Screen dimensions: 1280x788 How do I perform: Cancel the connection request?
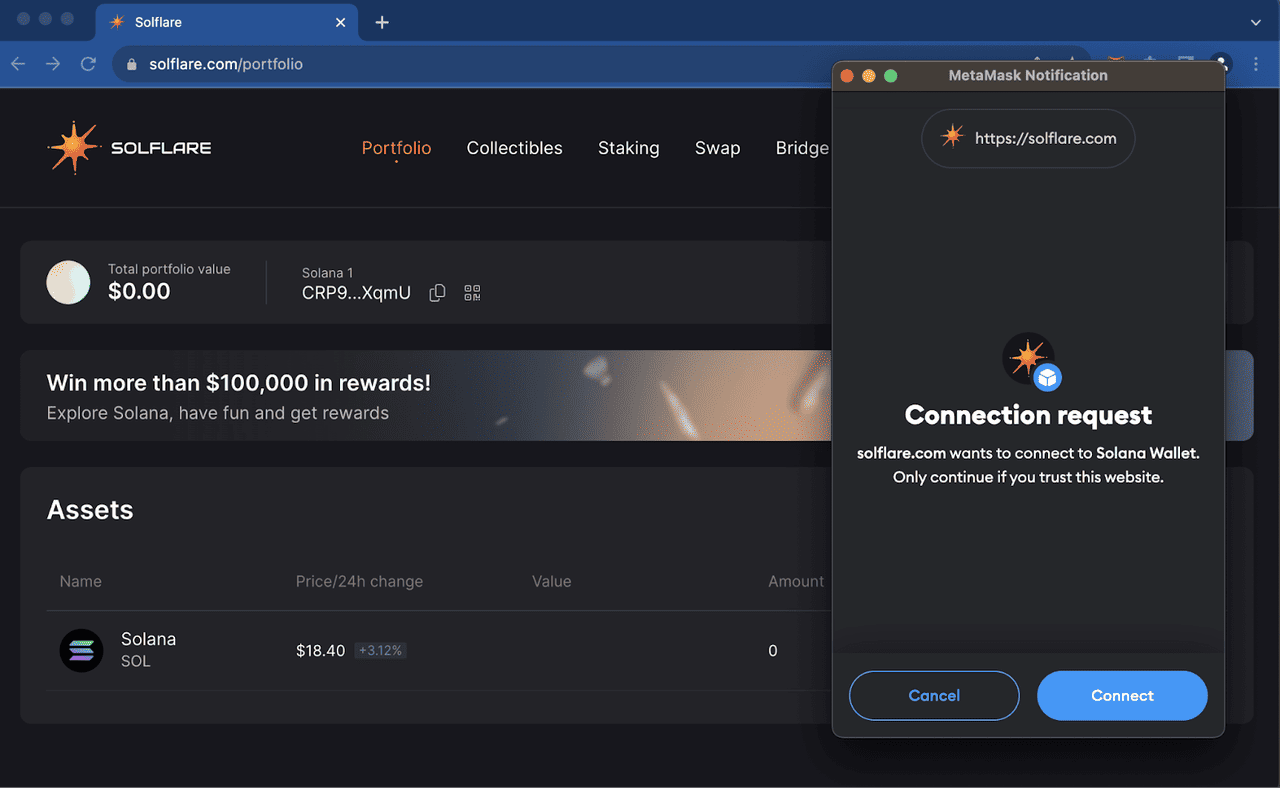pos(934,696)
